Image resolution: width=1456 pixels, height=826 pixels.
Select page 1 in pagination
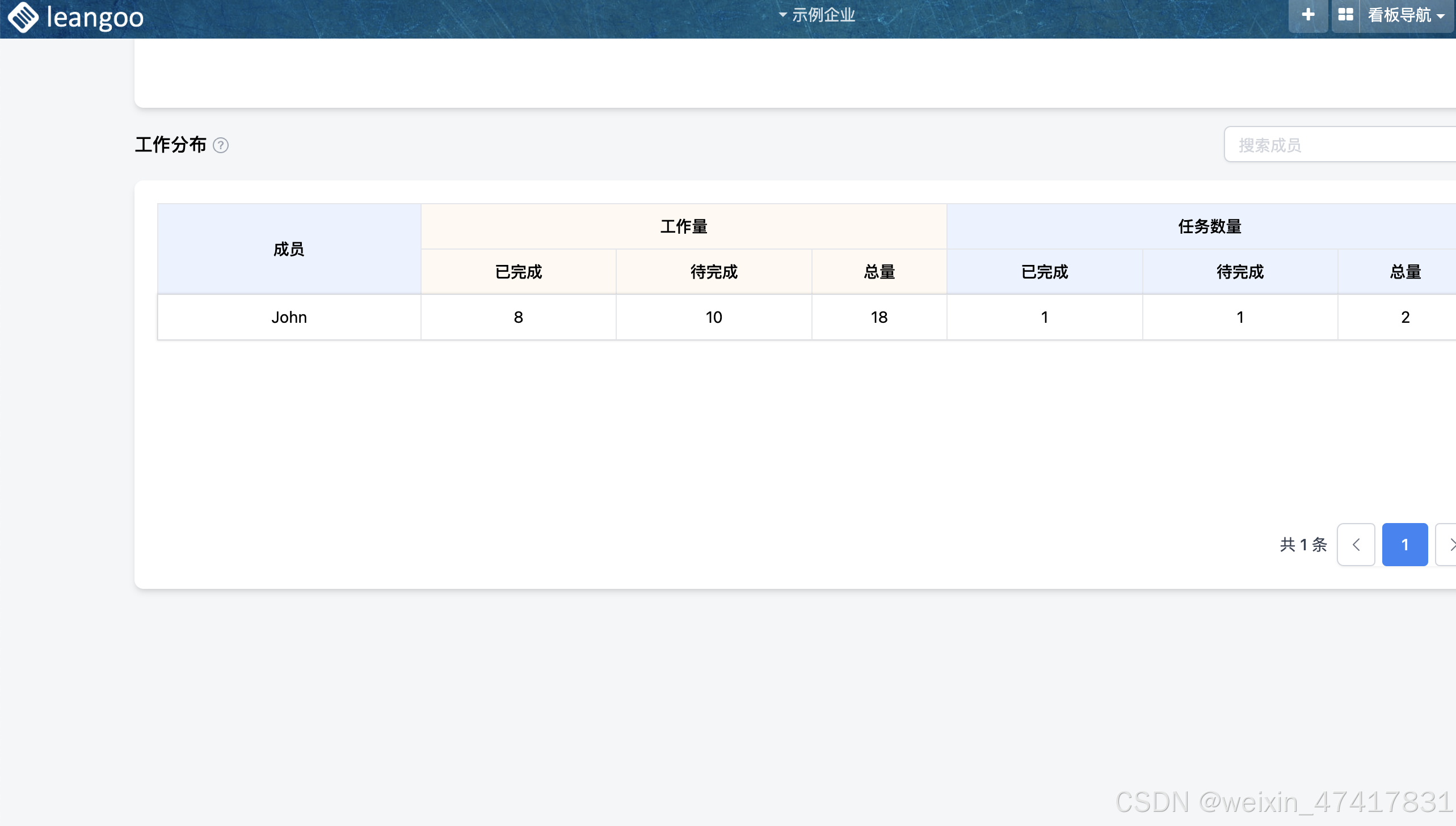coord(1404,545)
